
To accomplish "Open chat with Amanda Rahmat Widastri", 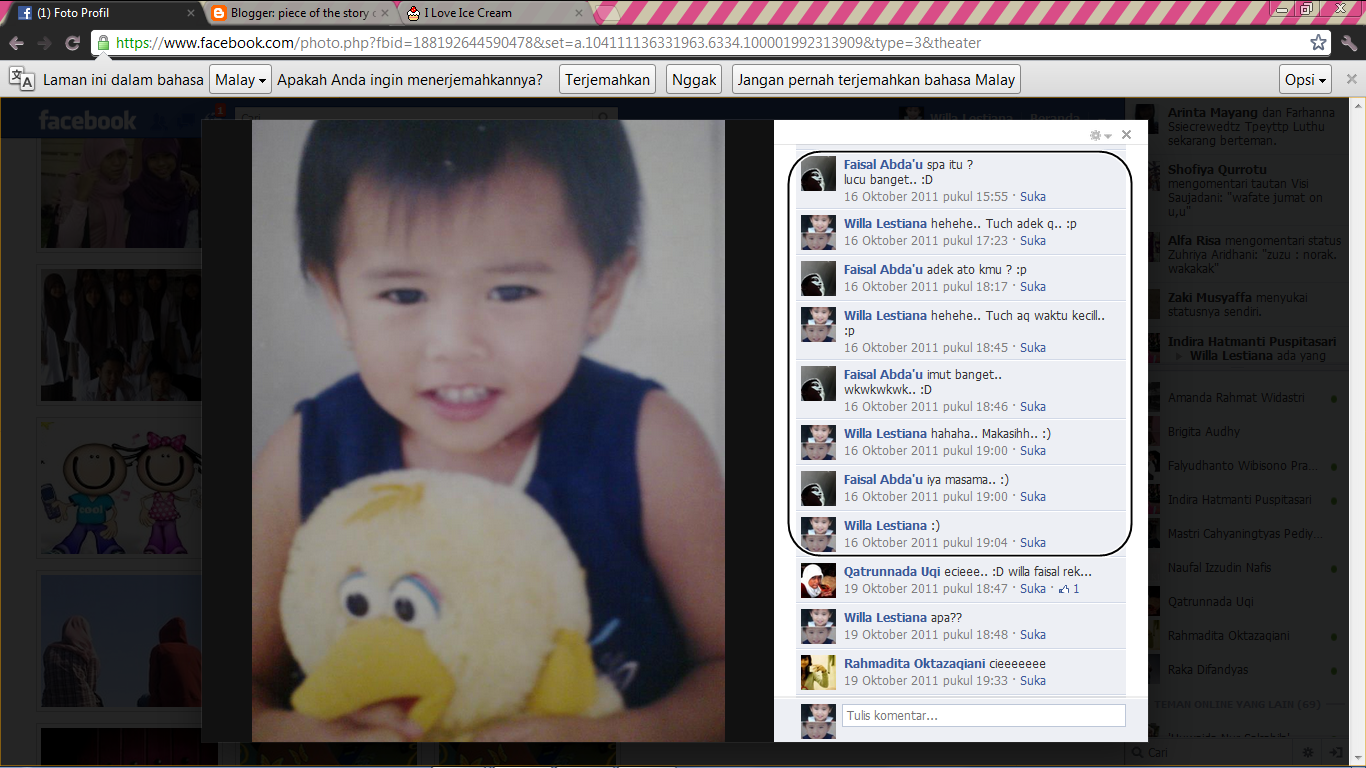I will (1236, 398).
